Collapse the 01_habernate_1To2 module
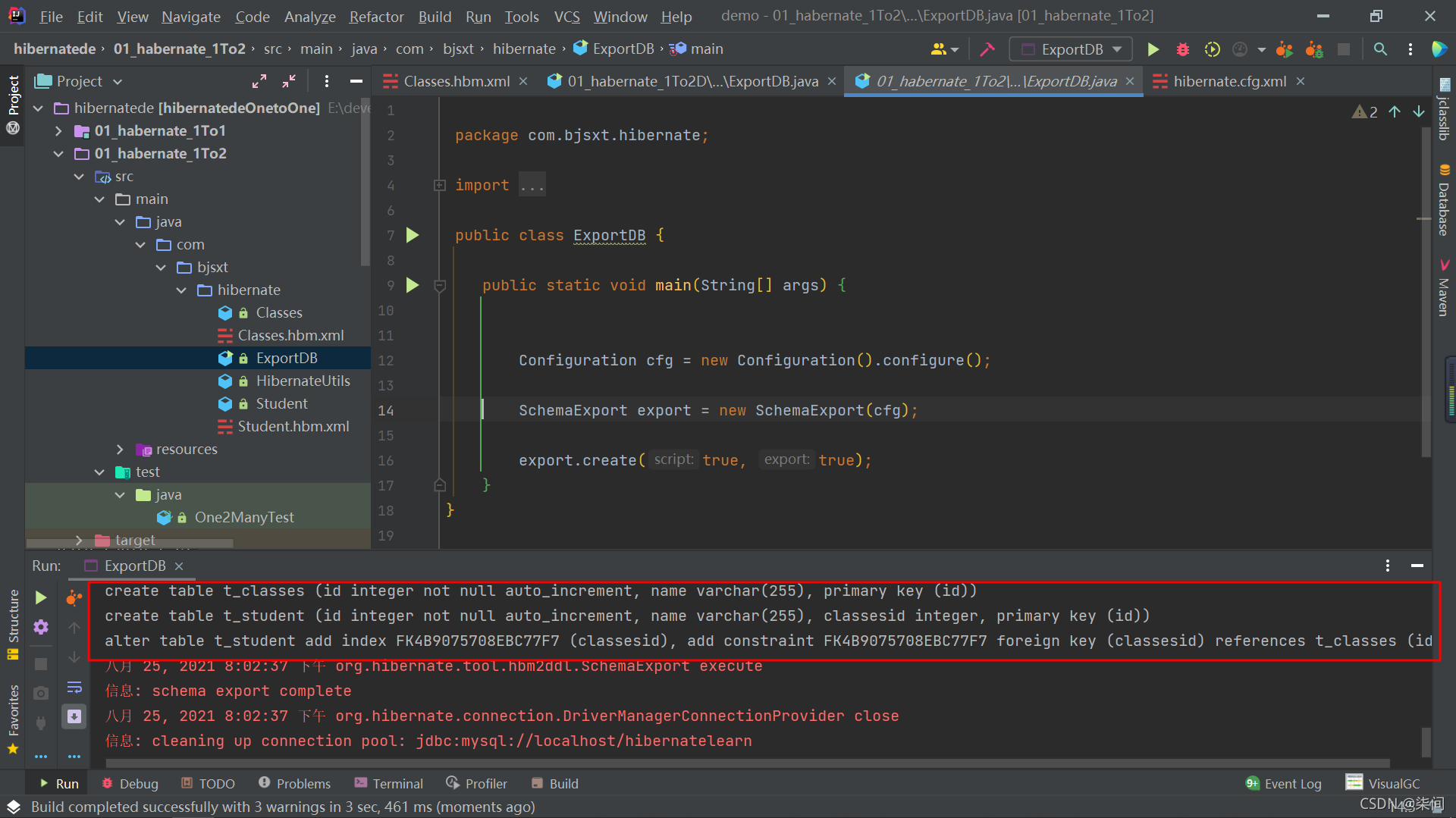Image resolution: width=1456 pixels, height=818 pixels. [x=59, y=154]
